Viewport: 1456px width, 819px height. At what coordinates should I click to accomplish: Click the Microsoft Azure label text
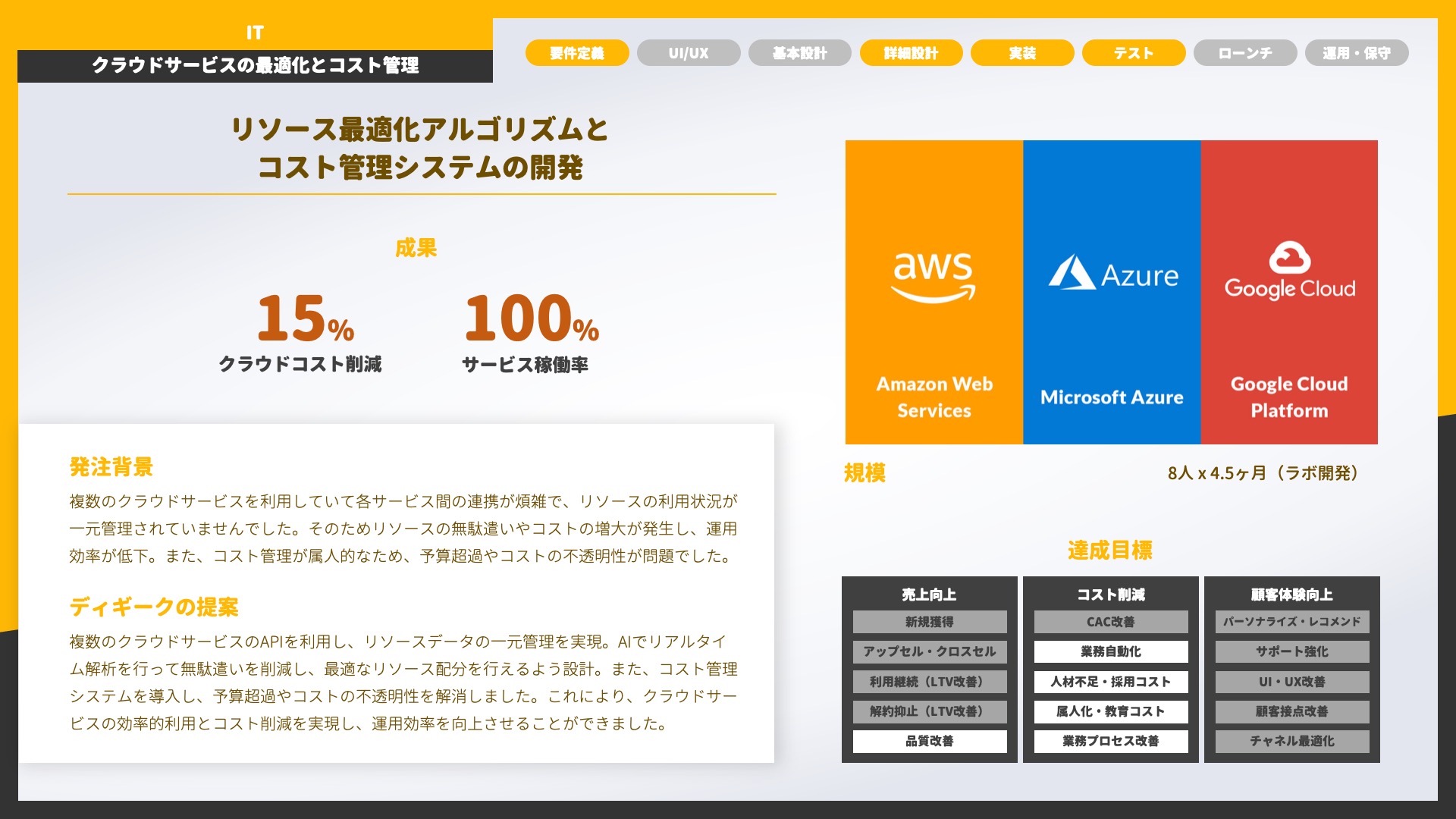pyautogui.click(x=1112, y=397)
